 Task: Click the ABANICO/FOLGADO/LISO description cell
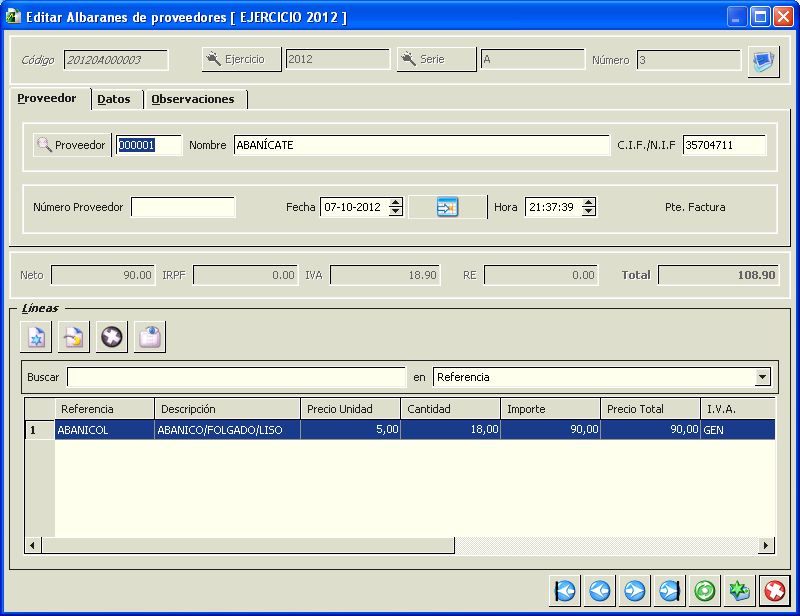coord(228,430)
